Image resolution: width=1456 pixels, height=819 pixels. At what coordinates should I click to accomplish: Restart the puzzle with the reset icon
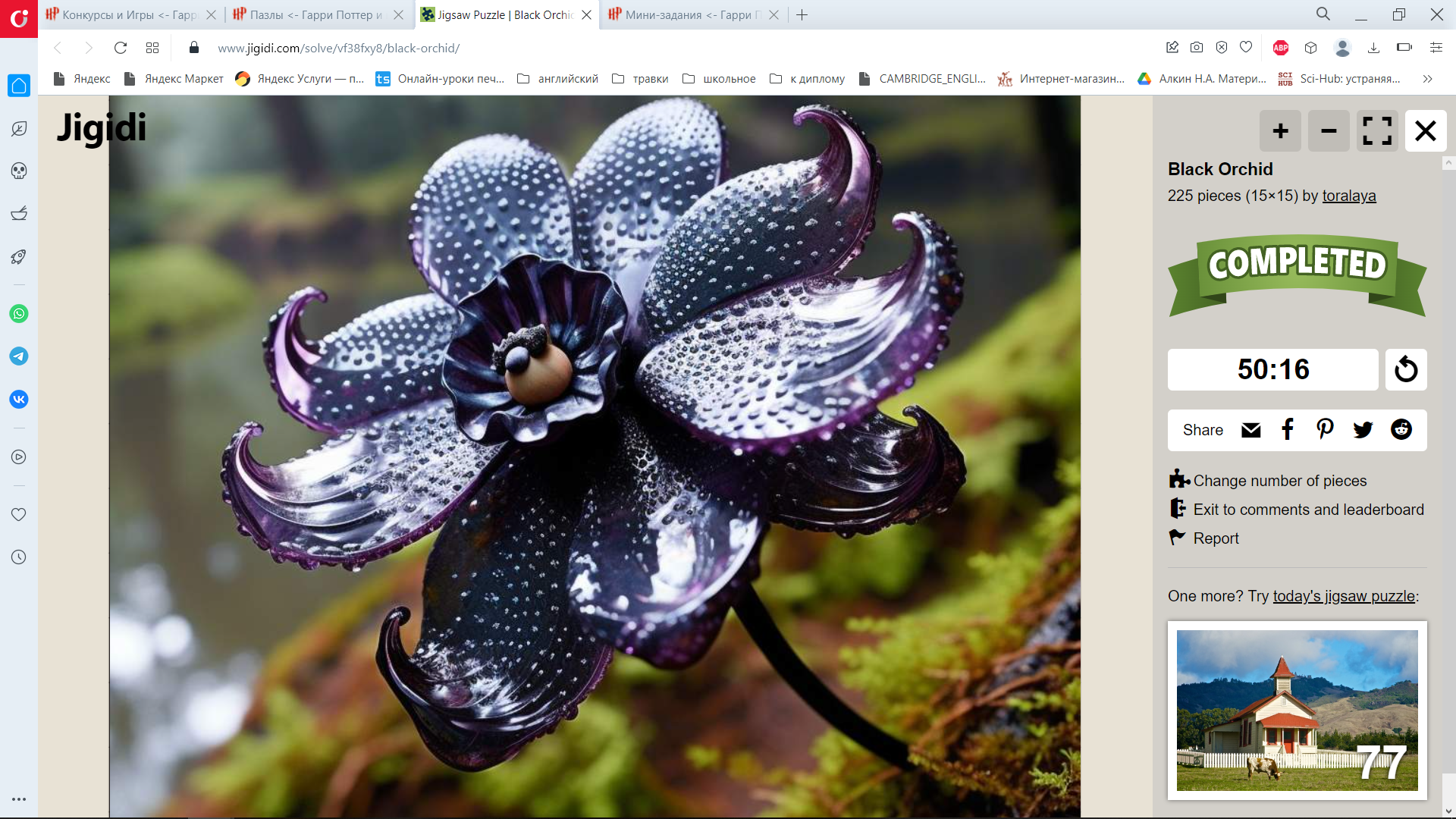pyautogui.click(x=1406, y=369)
